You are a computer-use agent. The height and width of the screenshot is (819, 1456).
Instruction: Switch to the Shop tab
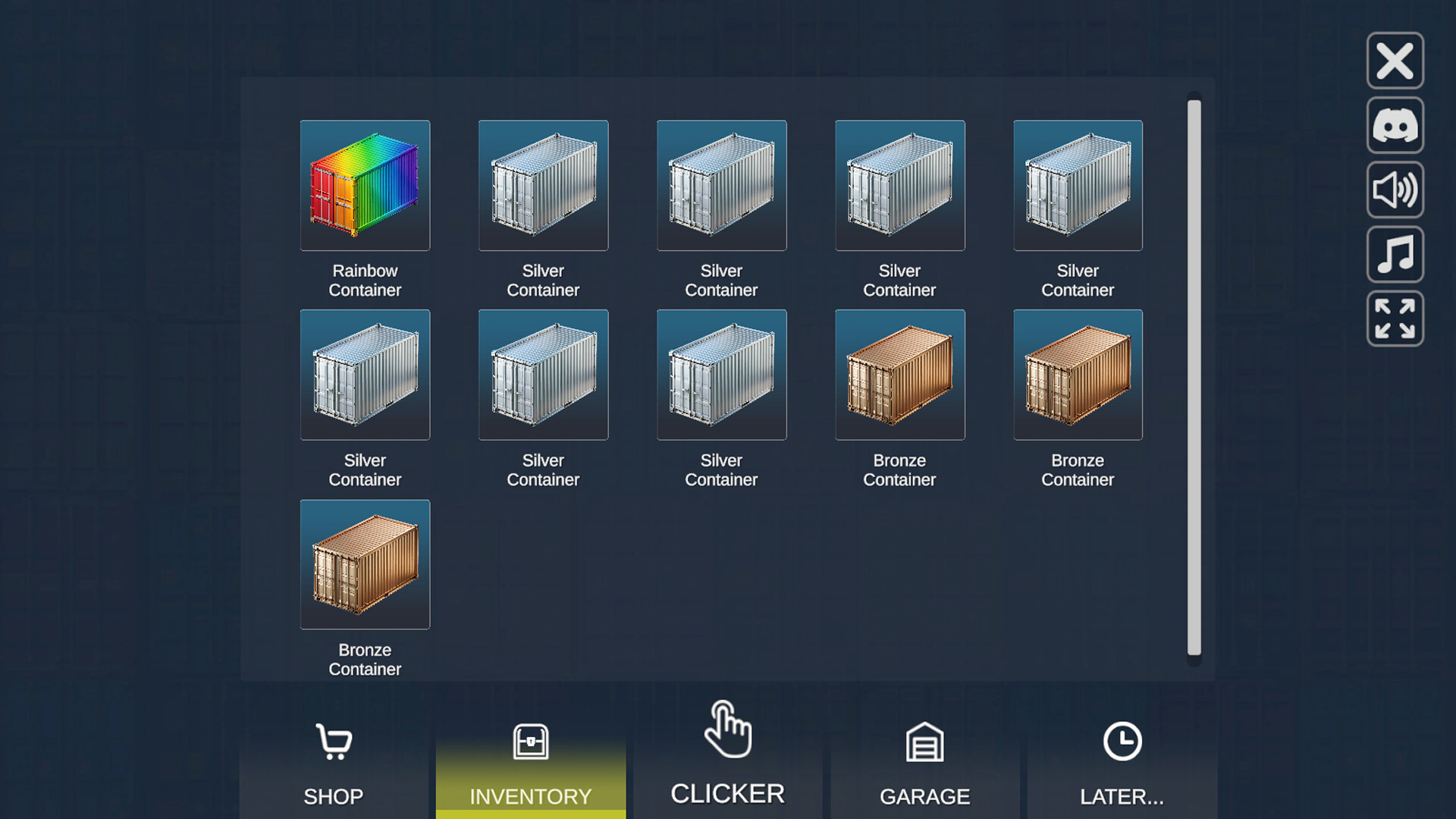334,795
